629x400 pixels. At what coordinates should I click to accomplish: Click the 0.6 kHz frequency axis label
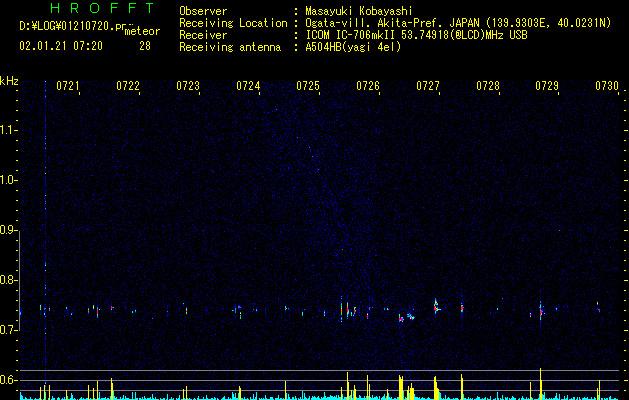[x=8, y=380]
